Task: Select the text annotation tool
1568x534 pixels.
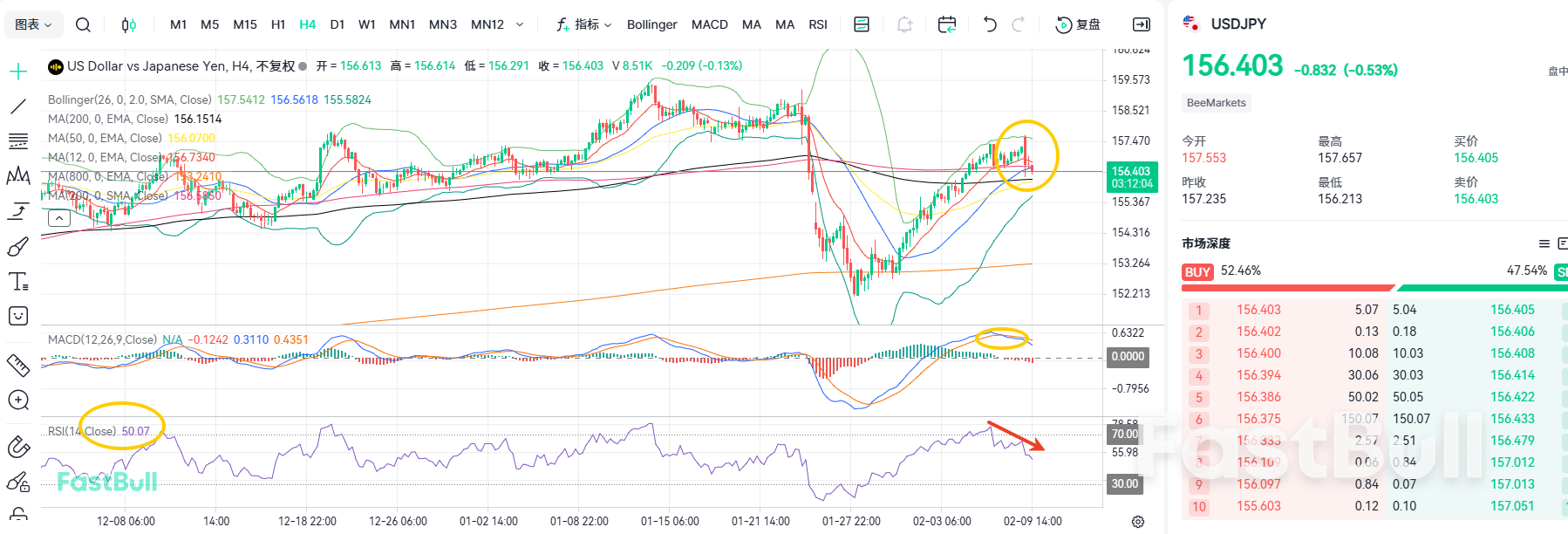Action: coord(17,281)
